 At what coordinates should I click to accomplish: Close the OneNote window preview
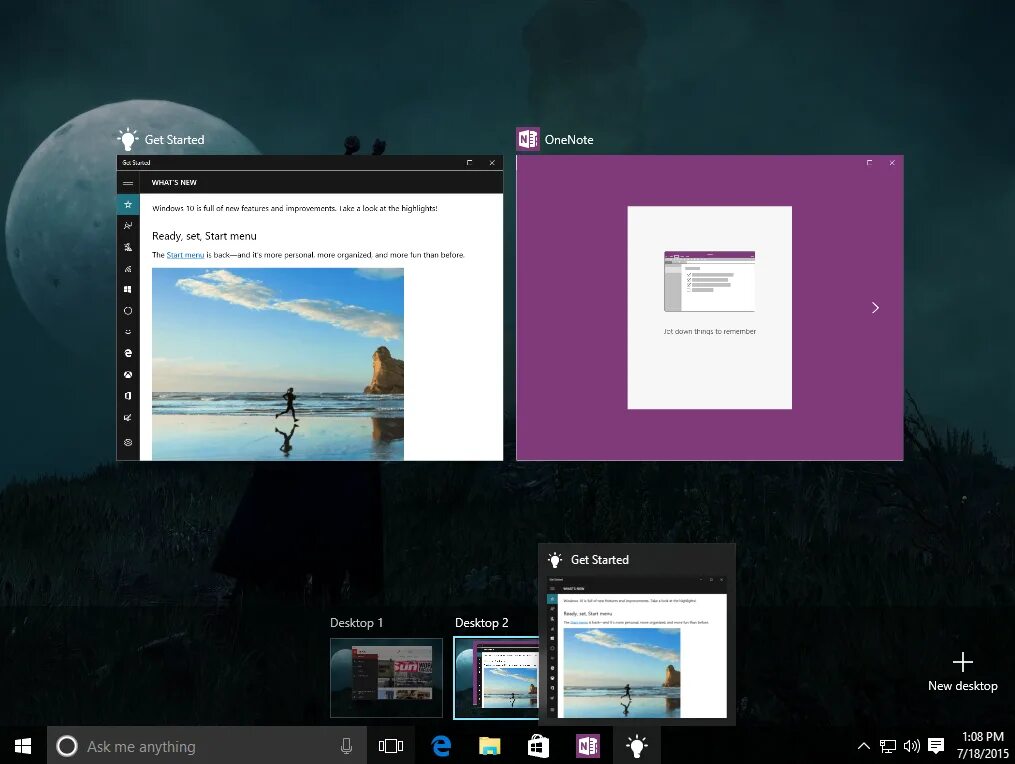[892, 163]
